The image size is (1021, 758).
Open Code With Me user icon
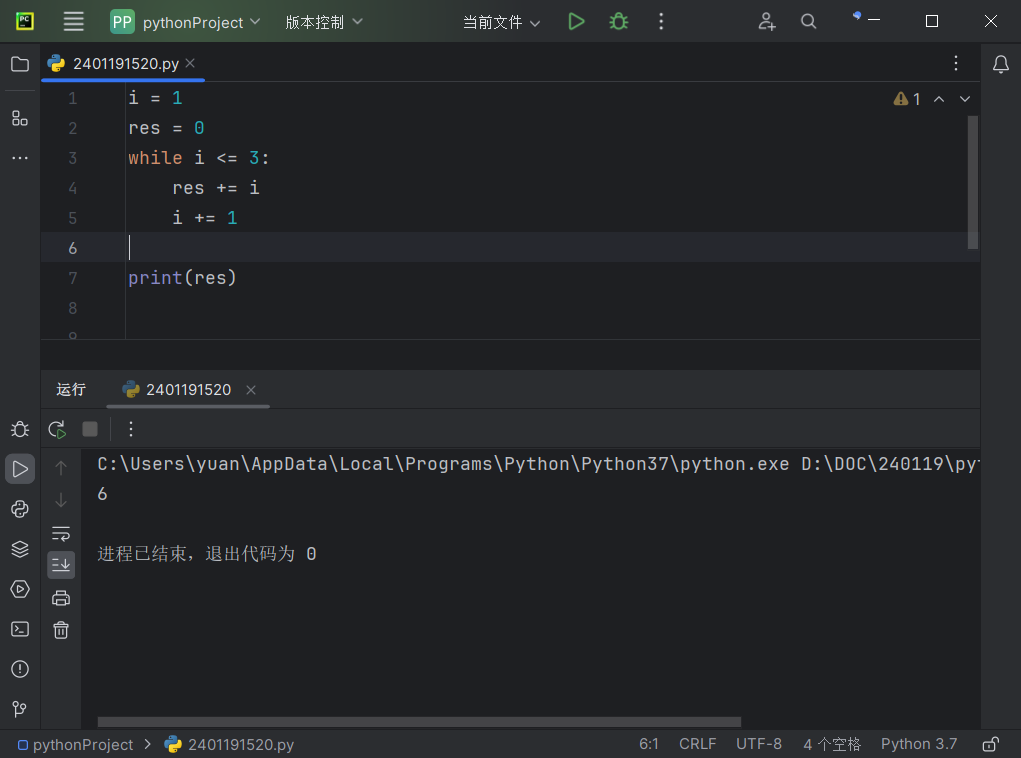pos(766,21)
